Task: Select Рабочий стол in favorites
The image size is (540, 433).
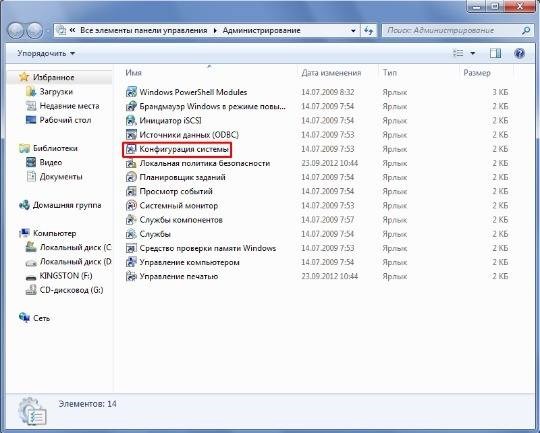Action: [65, 120]
